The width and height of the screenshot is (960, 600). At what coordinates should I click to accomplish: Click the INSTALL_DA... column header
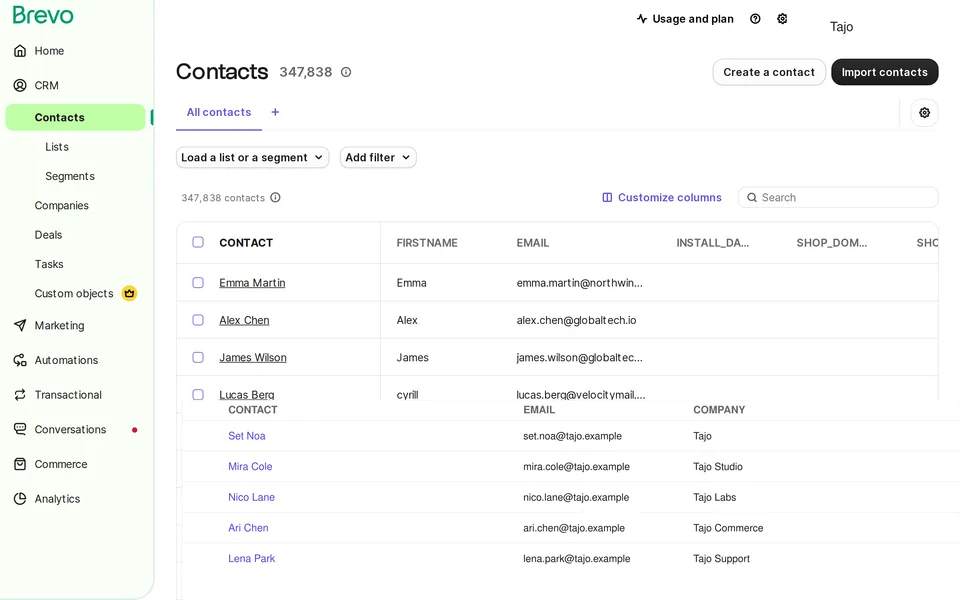(x=713, y=243)
